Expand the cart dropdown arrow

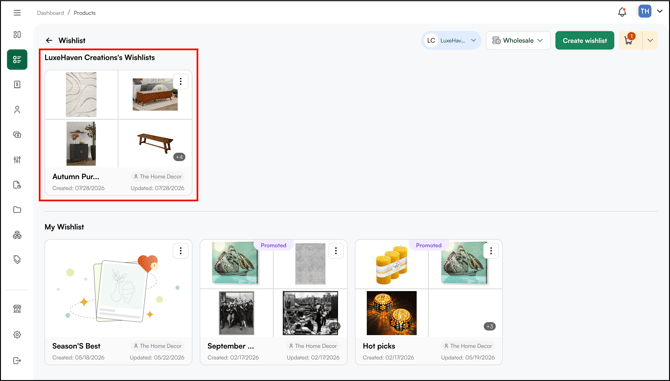(x=650, y=40)
